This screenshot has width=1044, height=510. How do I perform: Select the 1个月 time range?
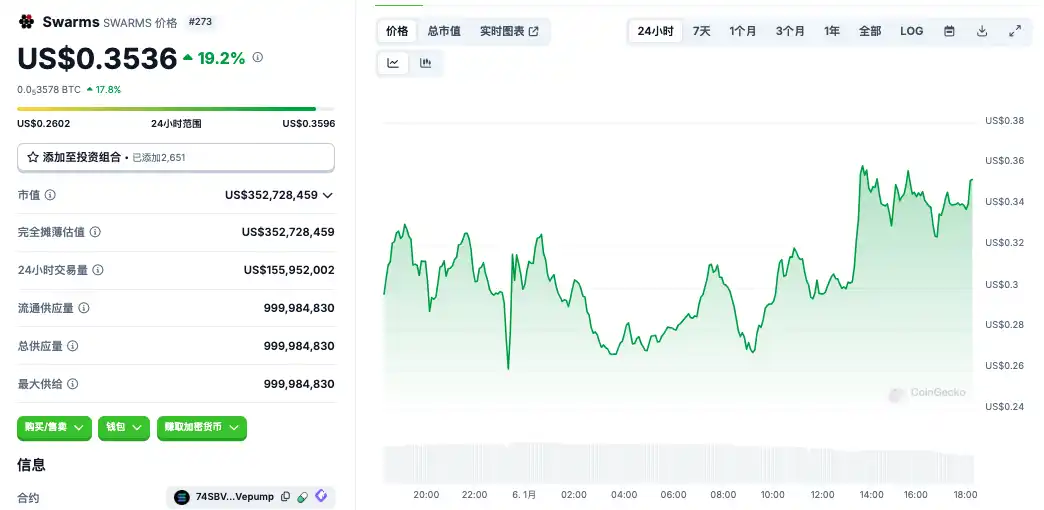click(743, 31)
